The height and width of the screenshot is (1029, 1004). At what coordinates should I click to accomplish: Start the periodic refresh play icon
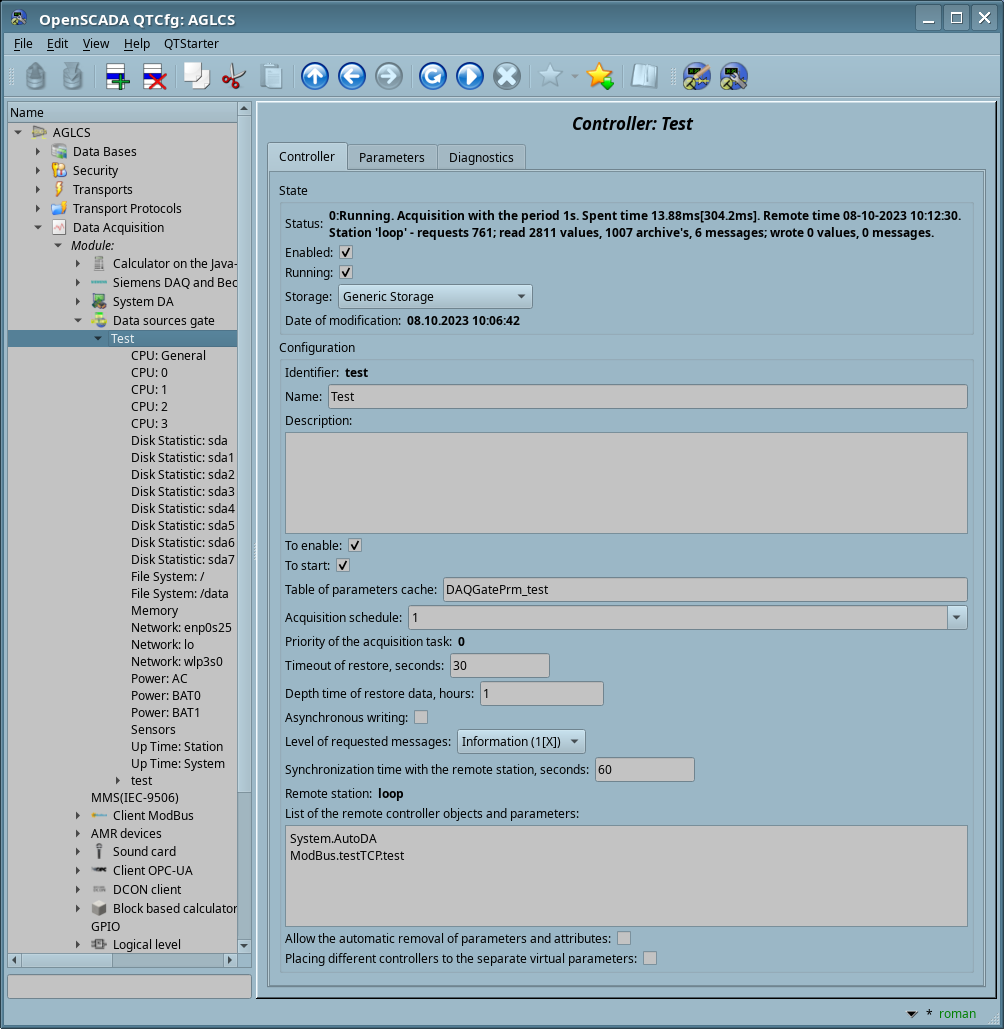470,76
